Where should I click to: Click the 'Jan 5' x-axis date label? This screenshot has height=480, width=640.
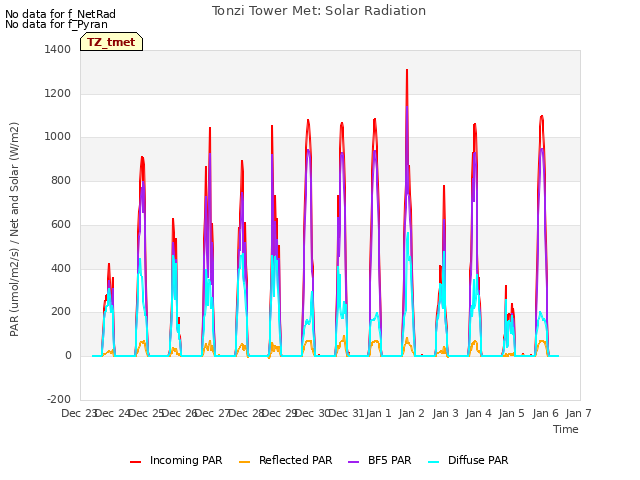512,413
